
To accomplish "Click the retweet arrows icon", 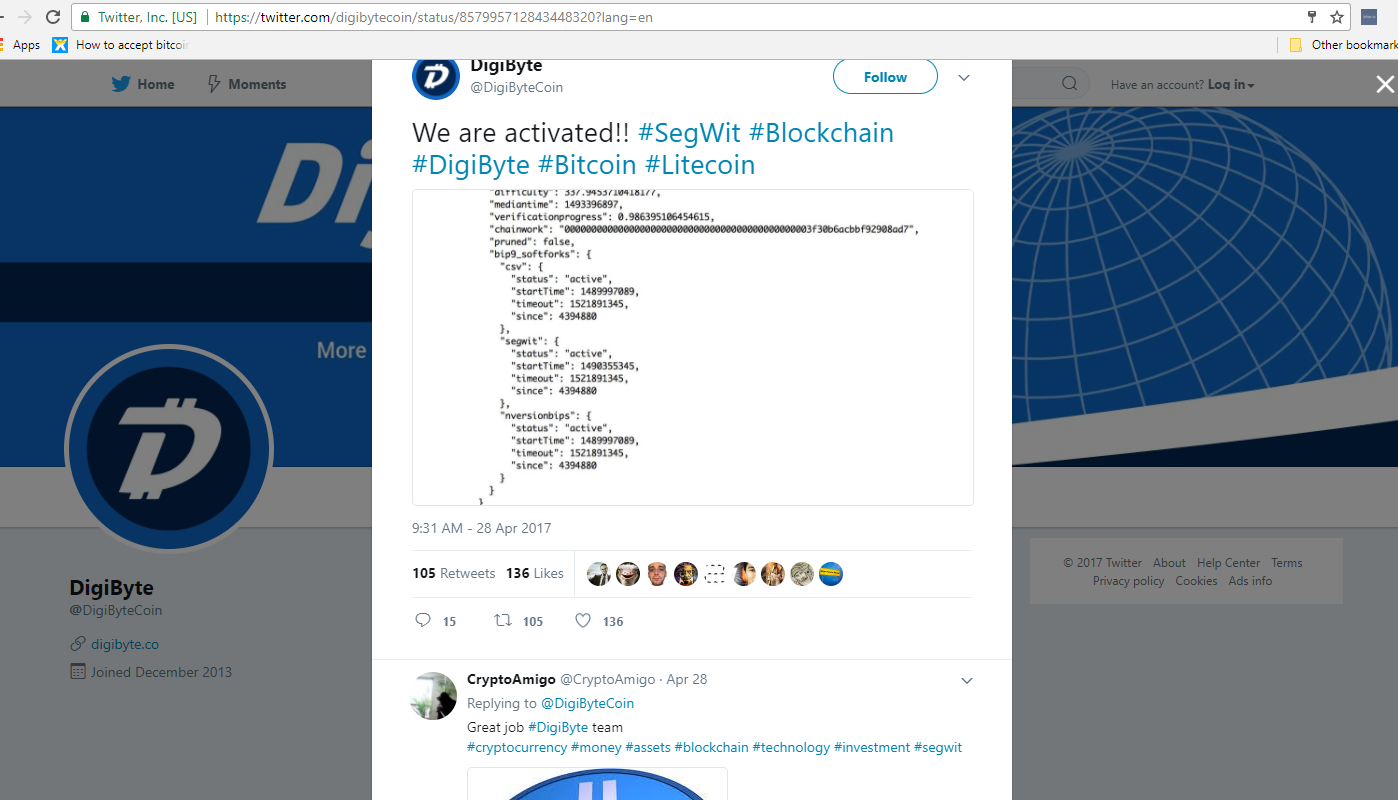I will click(503, 620).
